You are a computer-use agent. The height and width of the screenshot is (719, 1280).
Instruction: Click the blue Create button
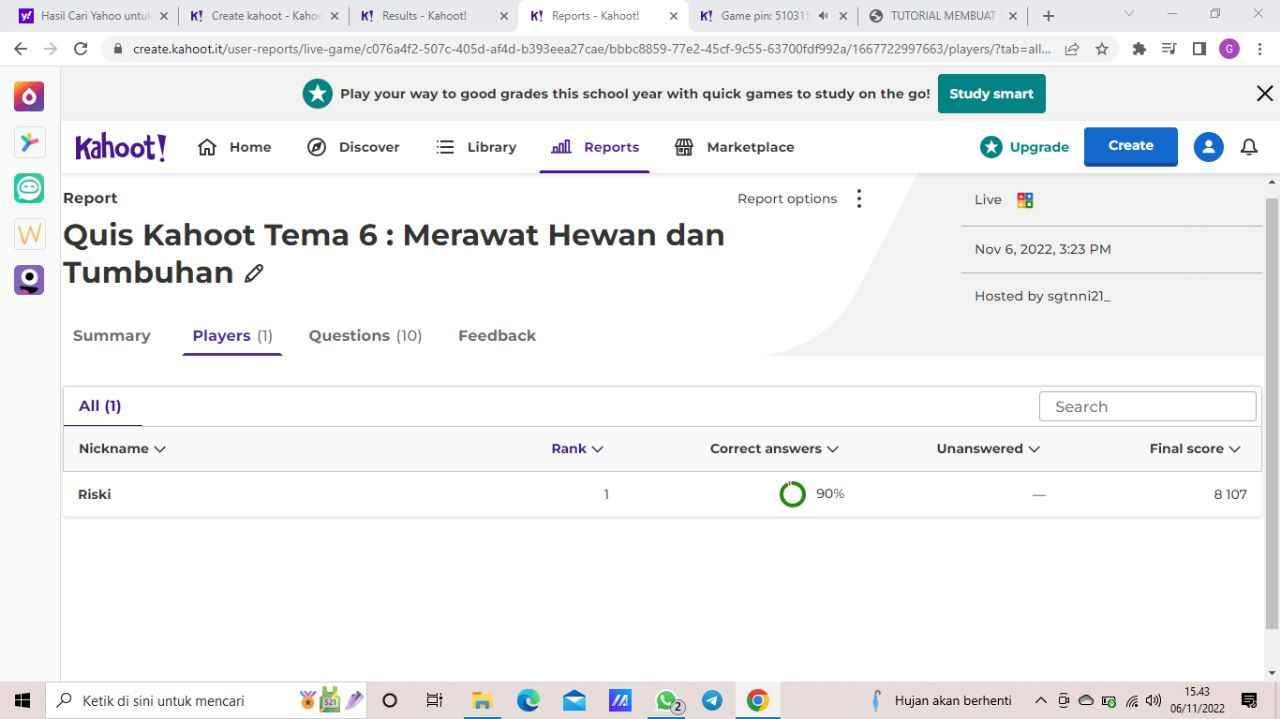pos(1131,146)
